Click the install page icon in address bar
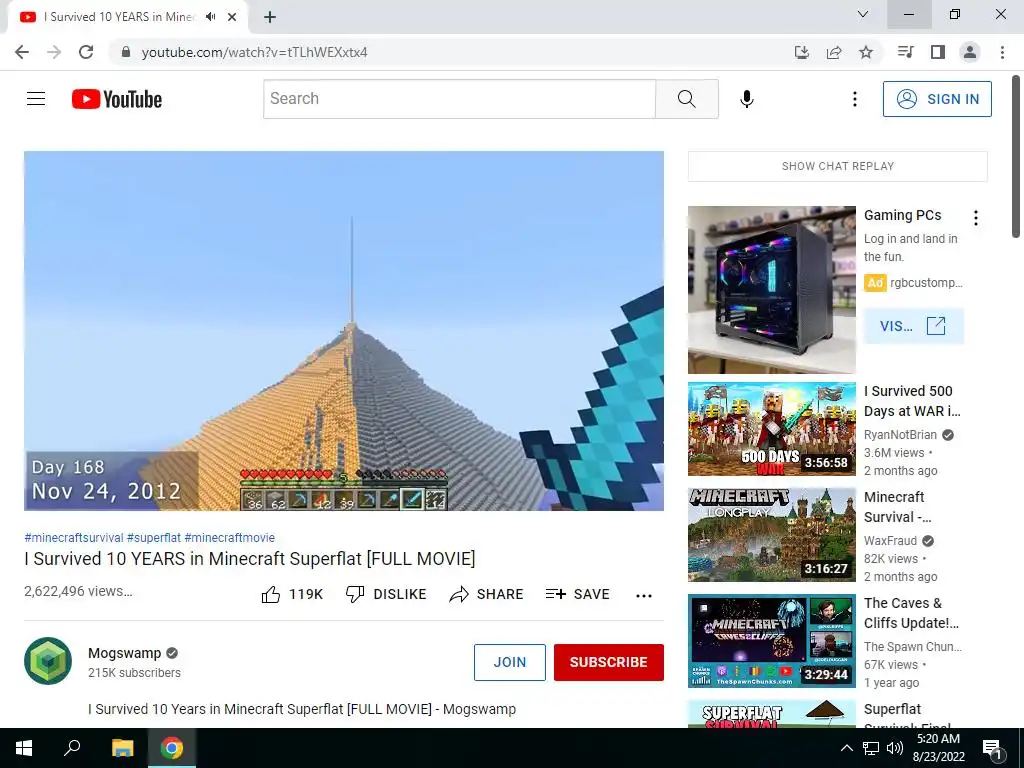This screenshot has height=768, width=1024. 801,52
